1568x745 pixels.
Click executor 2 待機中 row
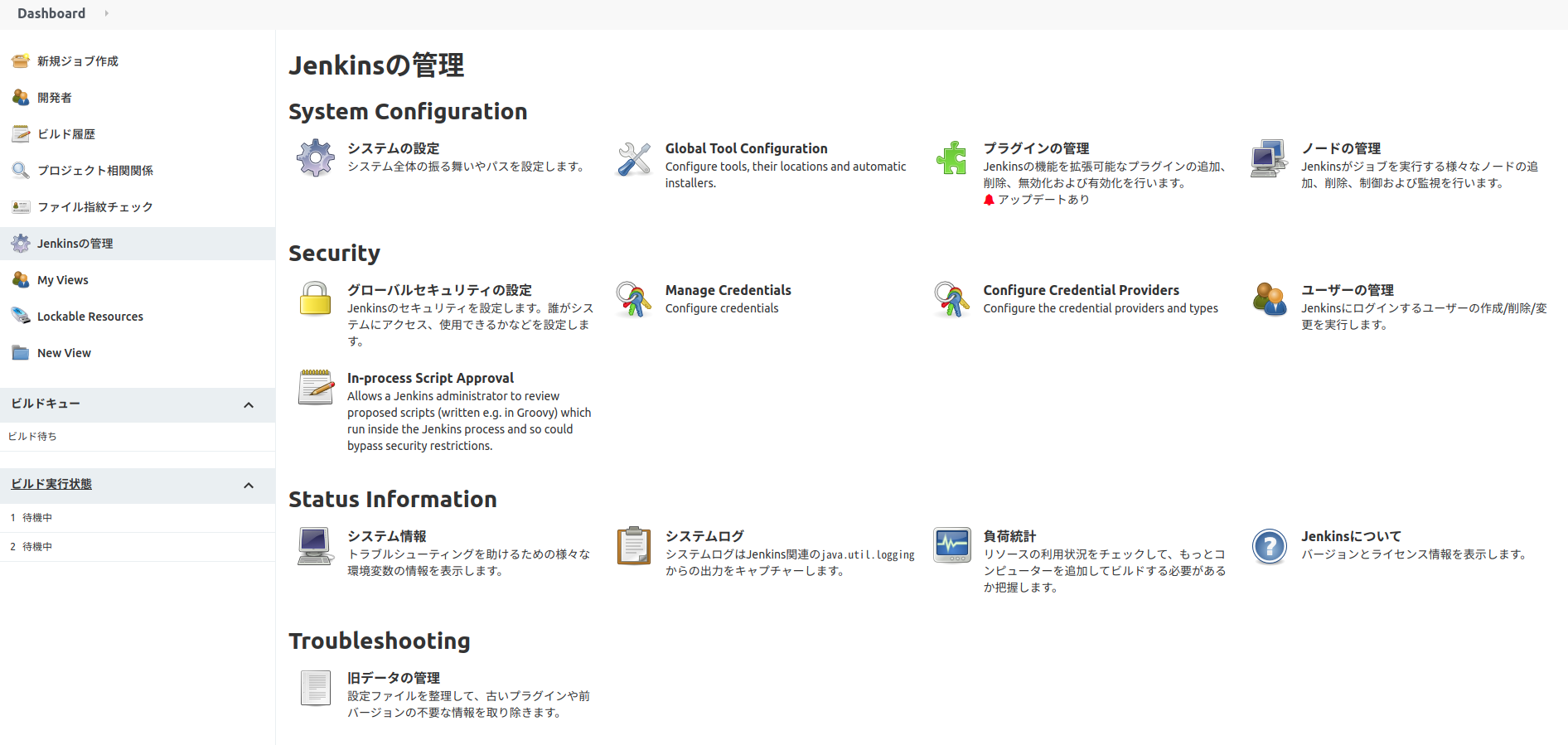[138, 547]
